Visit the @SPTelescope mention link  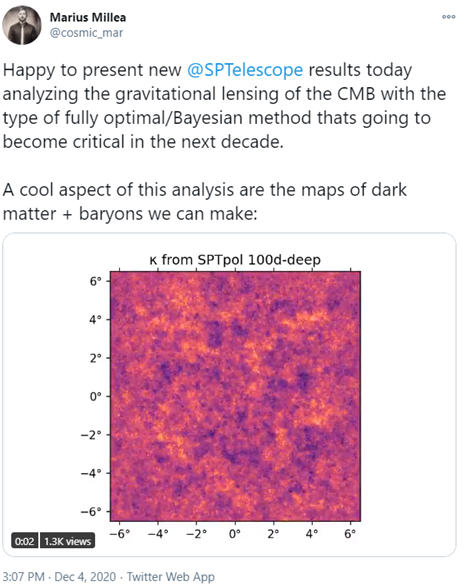click(245, 70)
